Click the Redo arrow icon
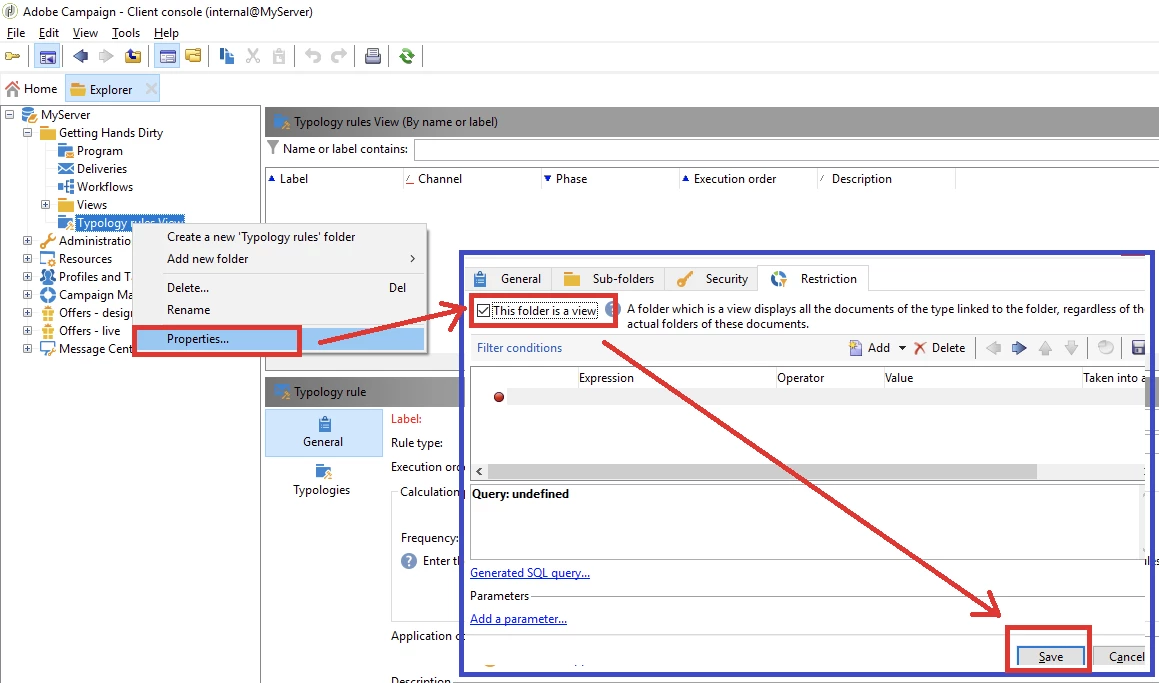 (339, 56)
